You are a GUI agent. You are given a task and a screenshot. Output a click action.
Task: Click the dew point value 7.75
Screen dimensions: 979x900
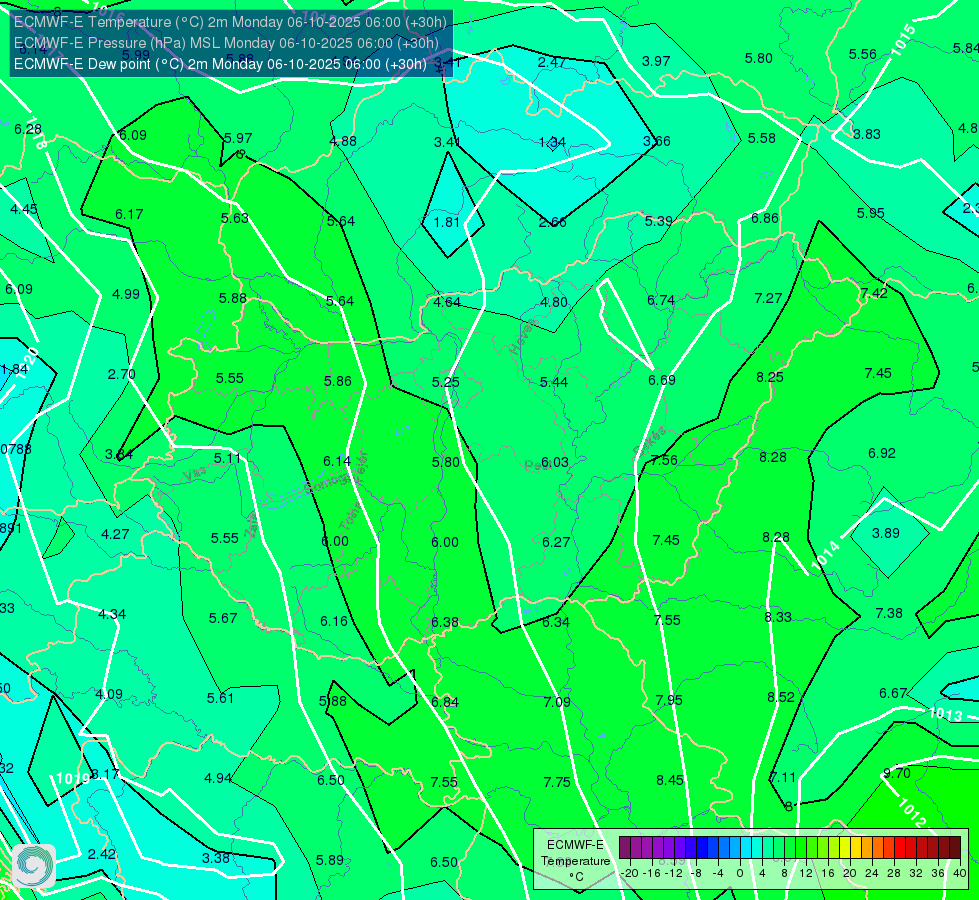point(557,782)
